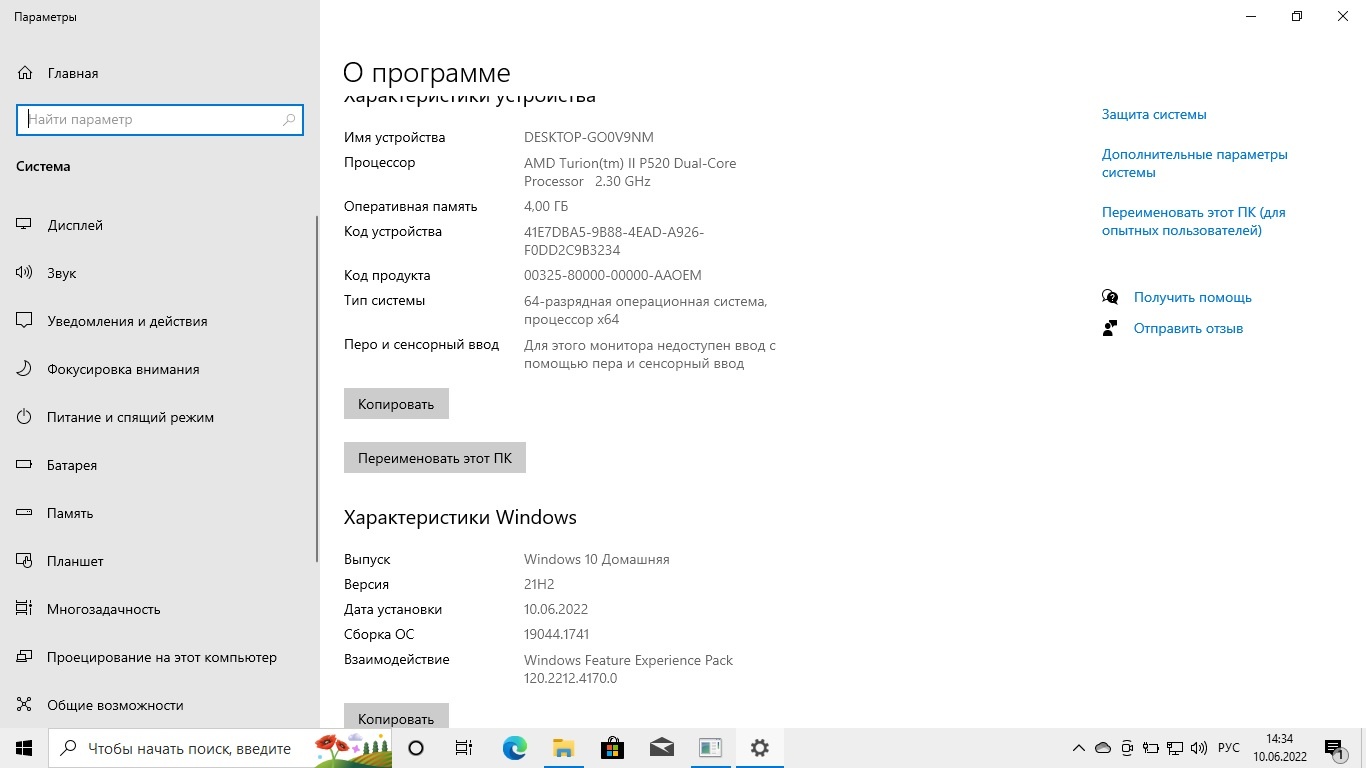Click the Отправить отзыв link
Viewport: 1366px width, 768px height.
(1188, 328)
